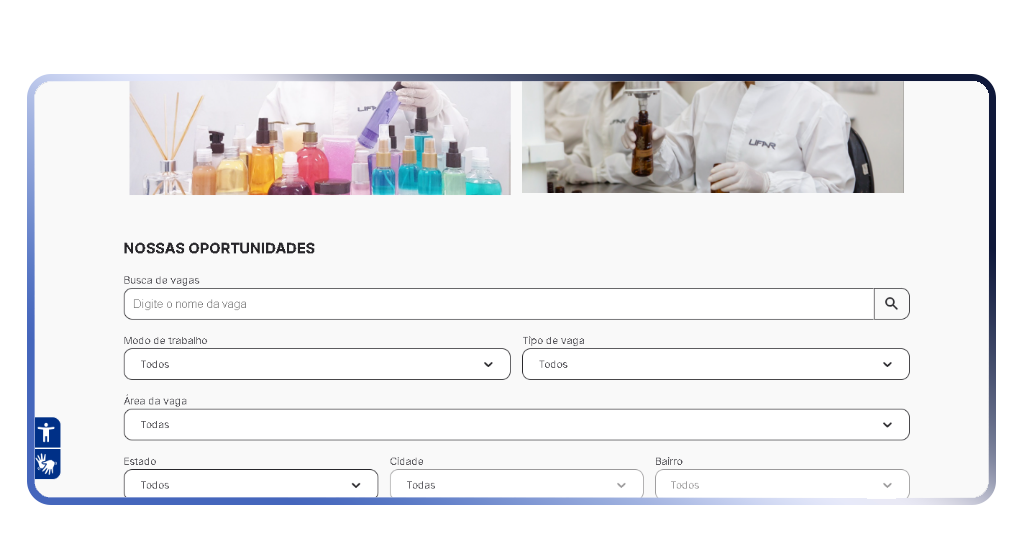Image resolution: width=1024 pixels, height=536 pixels.
Task: Focus the 'Digite o nome da vaga' field
Action: pos(498,304)
